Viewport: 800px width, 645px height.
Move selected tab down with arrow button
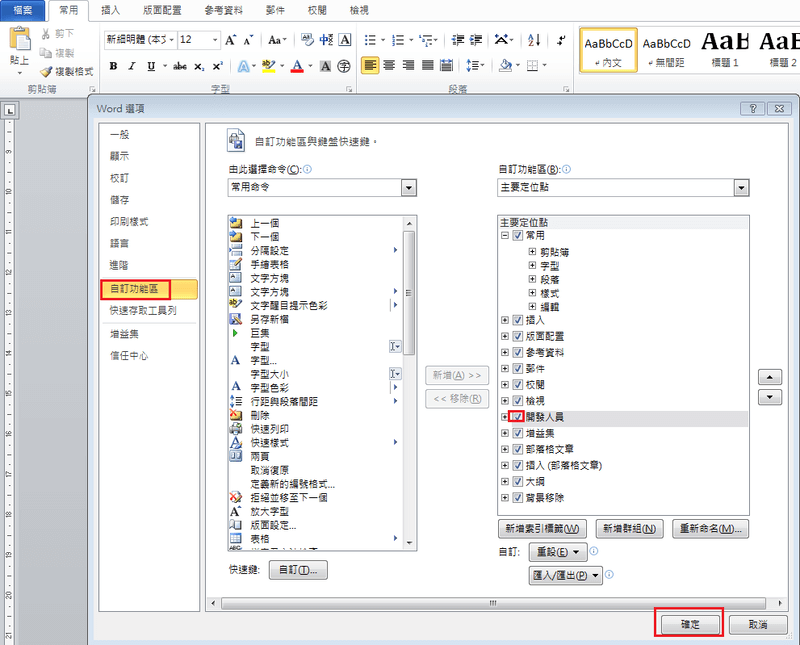coord(770,397)
